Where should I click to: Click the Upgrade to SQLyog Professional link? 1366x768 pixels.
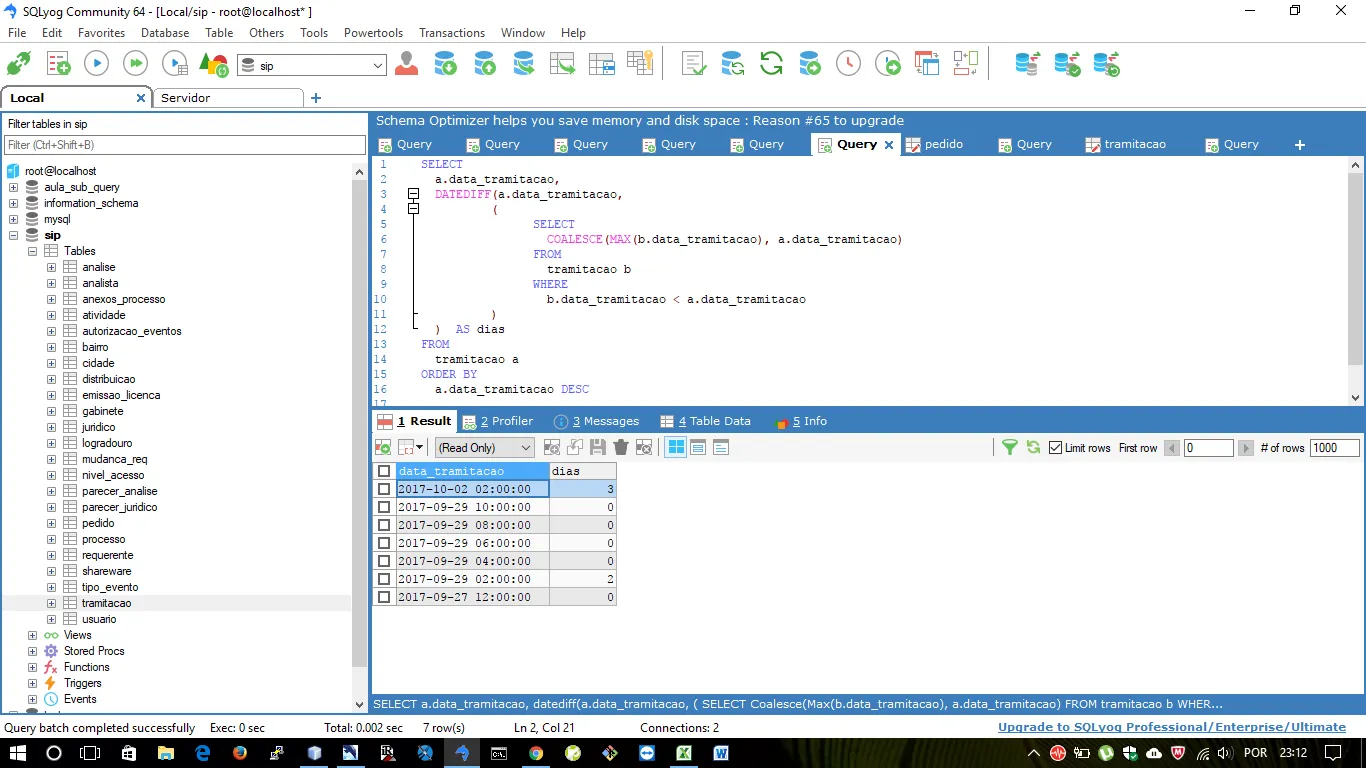point(1171,727)
